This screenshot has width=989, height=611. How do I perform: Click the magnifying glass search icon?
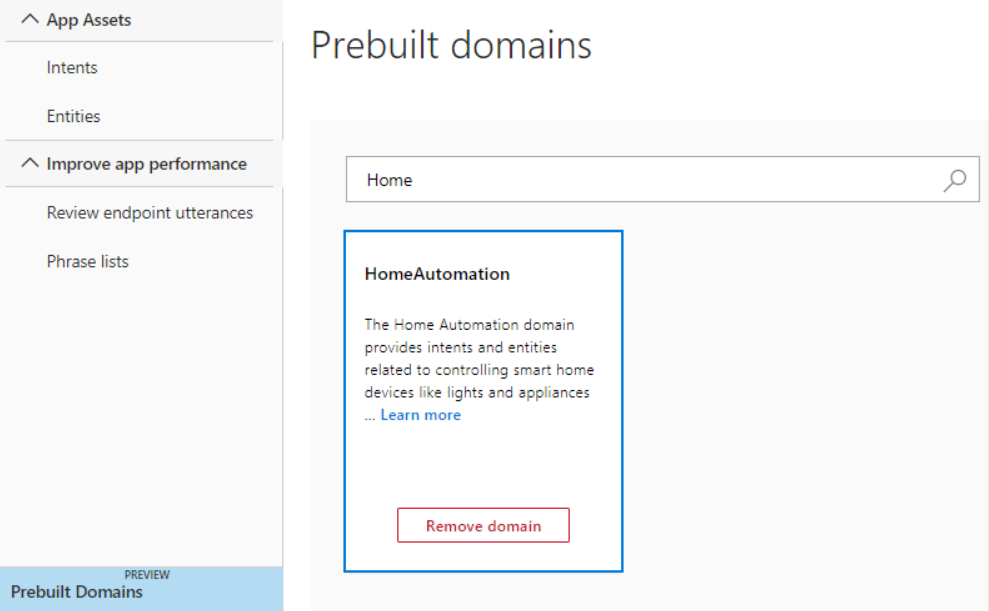point(955,180)
